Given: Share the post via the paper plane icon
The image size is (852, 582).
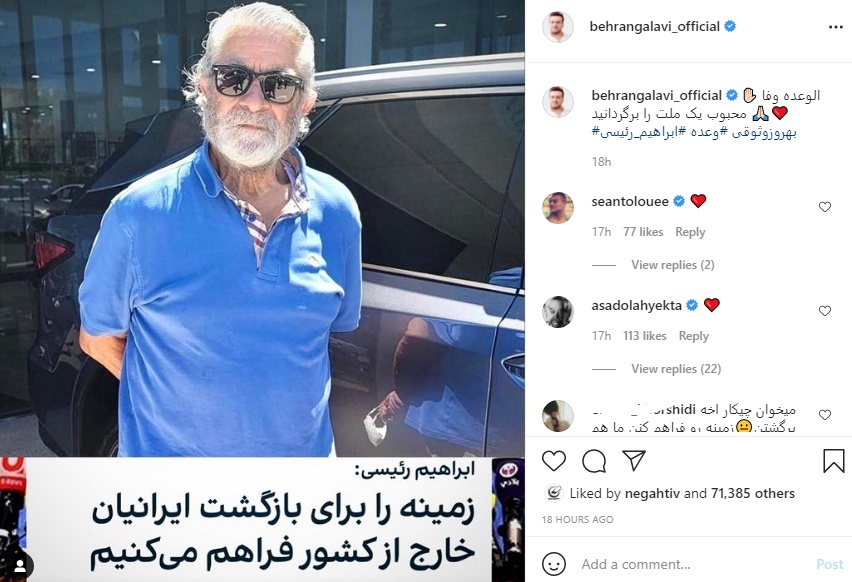Looking at the screenshot, I should 634,461.
